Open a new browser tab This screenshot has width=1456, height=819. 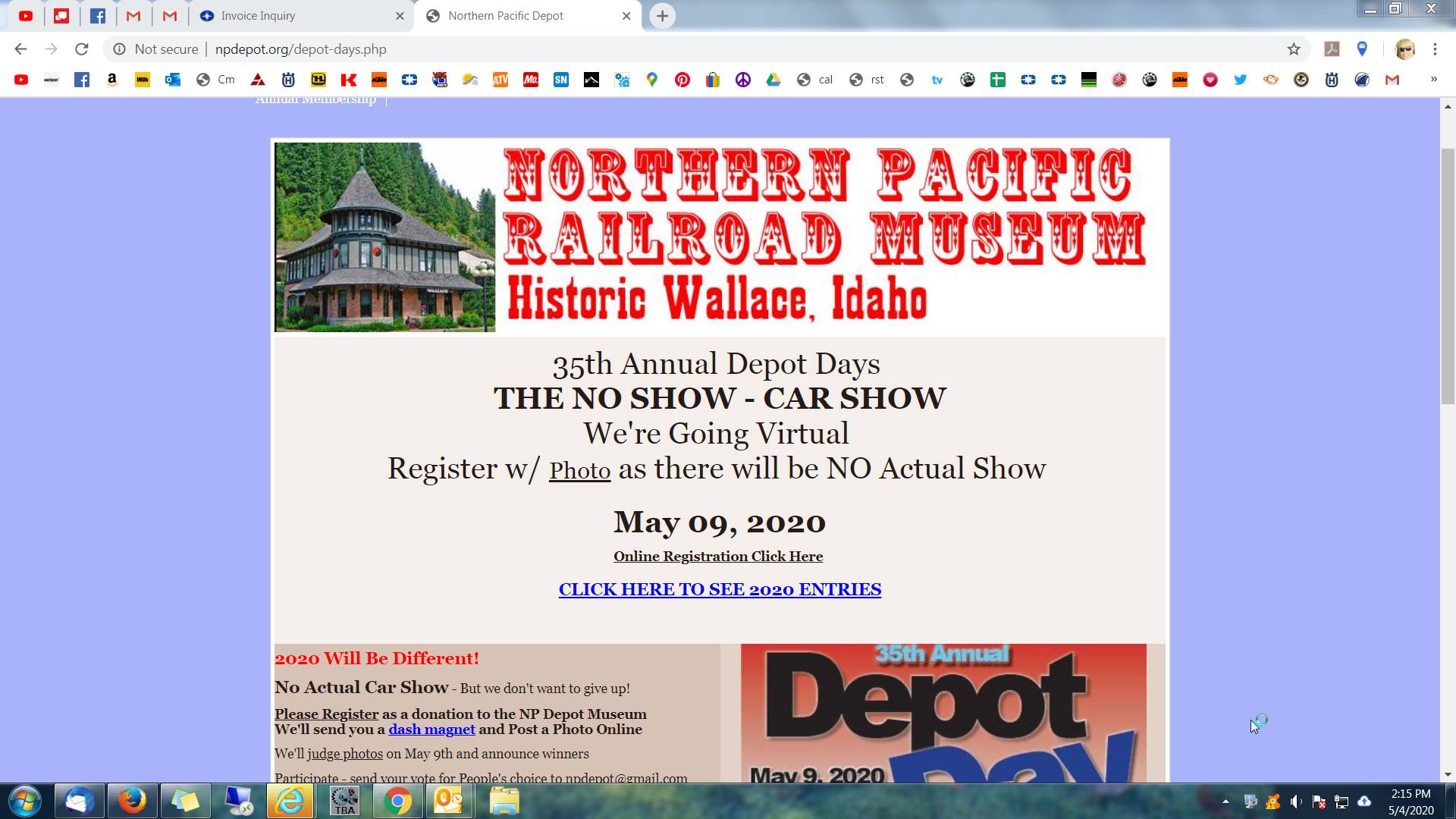point(662,16)
